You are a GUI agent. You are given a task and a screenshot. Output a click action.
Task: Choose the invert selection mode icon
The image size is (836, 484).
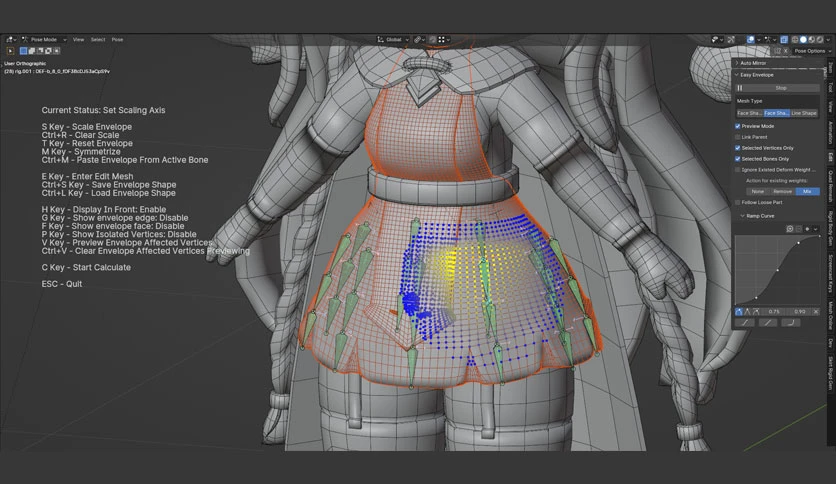[48, 51]
